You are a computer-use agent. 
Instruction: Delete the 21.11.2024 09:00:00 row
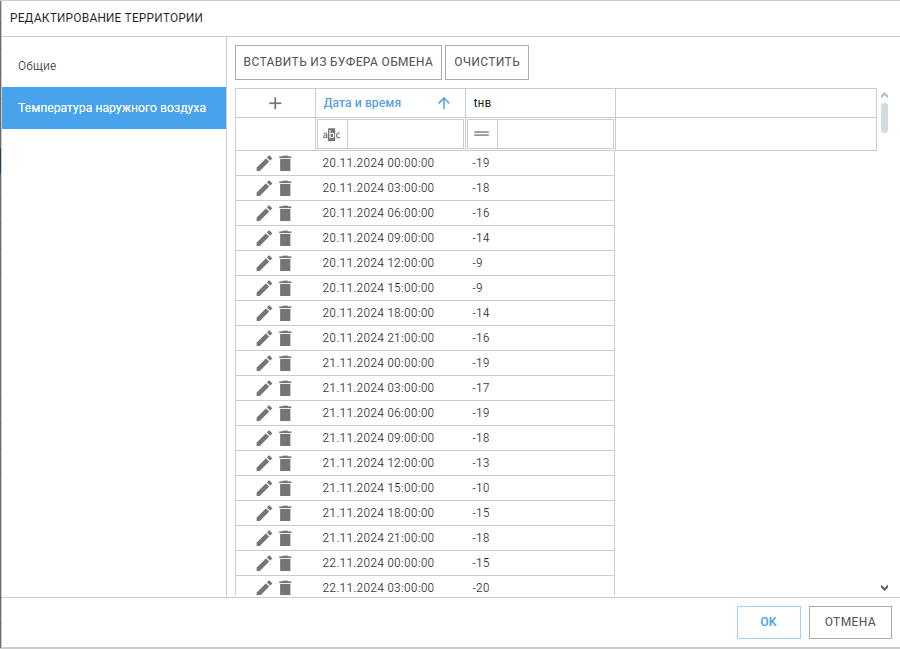285,438
